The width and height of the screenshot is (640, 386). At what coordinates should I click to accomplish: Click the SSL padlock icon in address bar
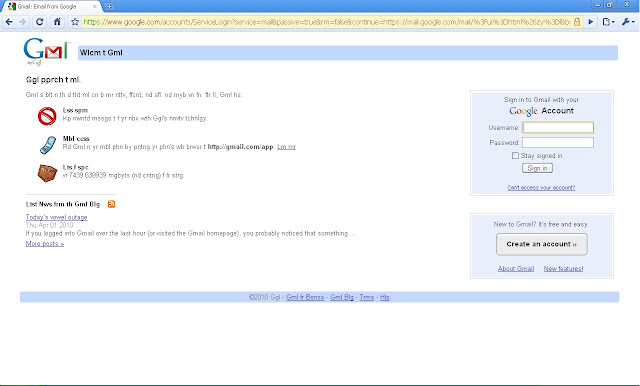[577, 22]
